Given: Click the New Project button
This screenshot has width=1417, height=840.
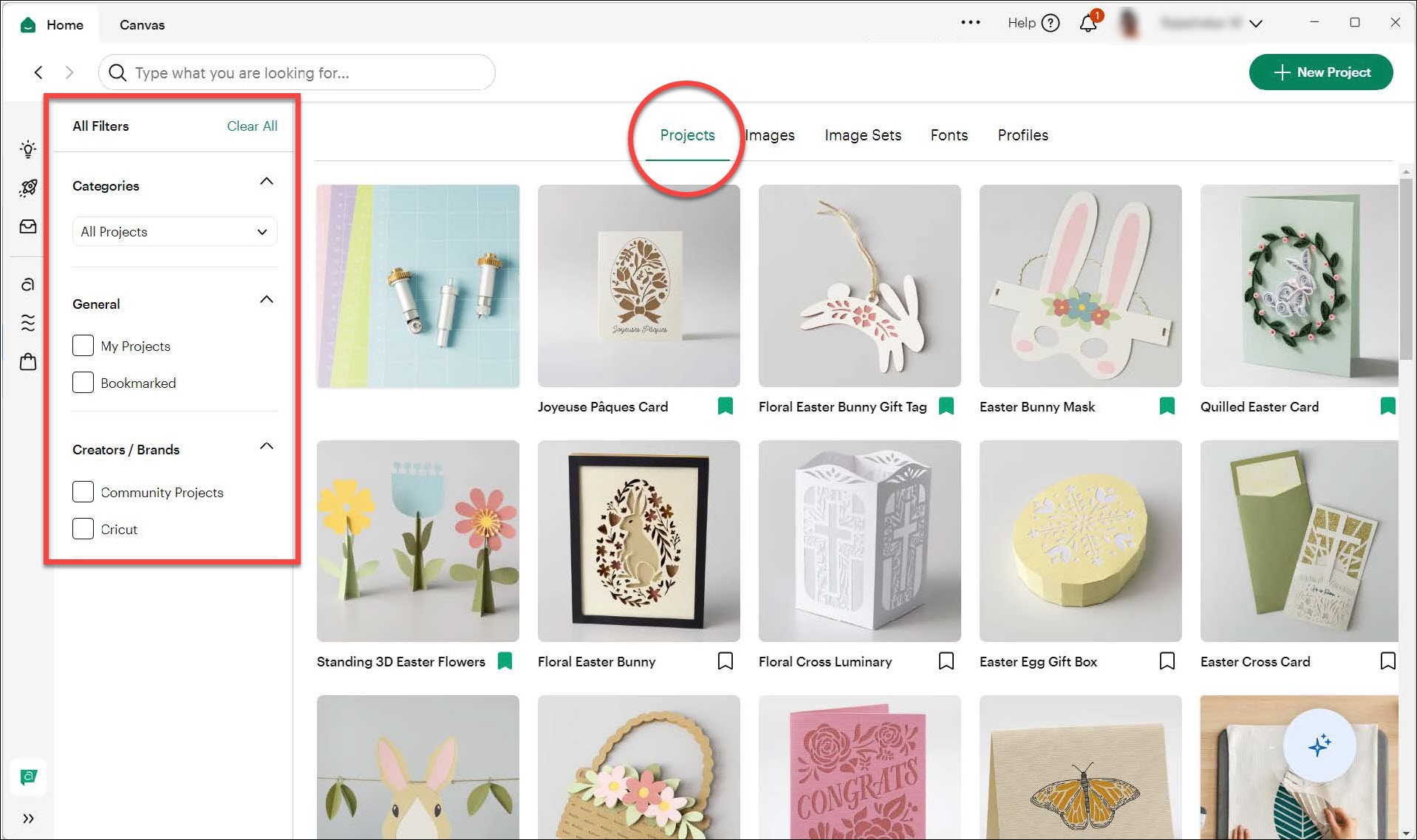Looking at the screenshot, I should point(1321,72).
